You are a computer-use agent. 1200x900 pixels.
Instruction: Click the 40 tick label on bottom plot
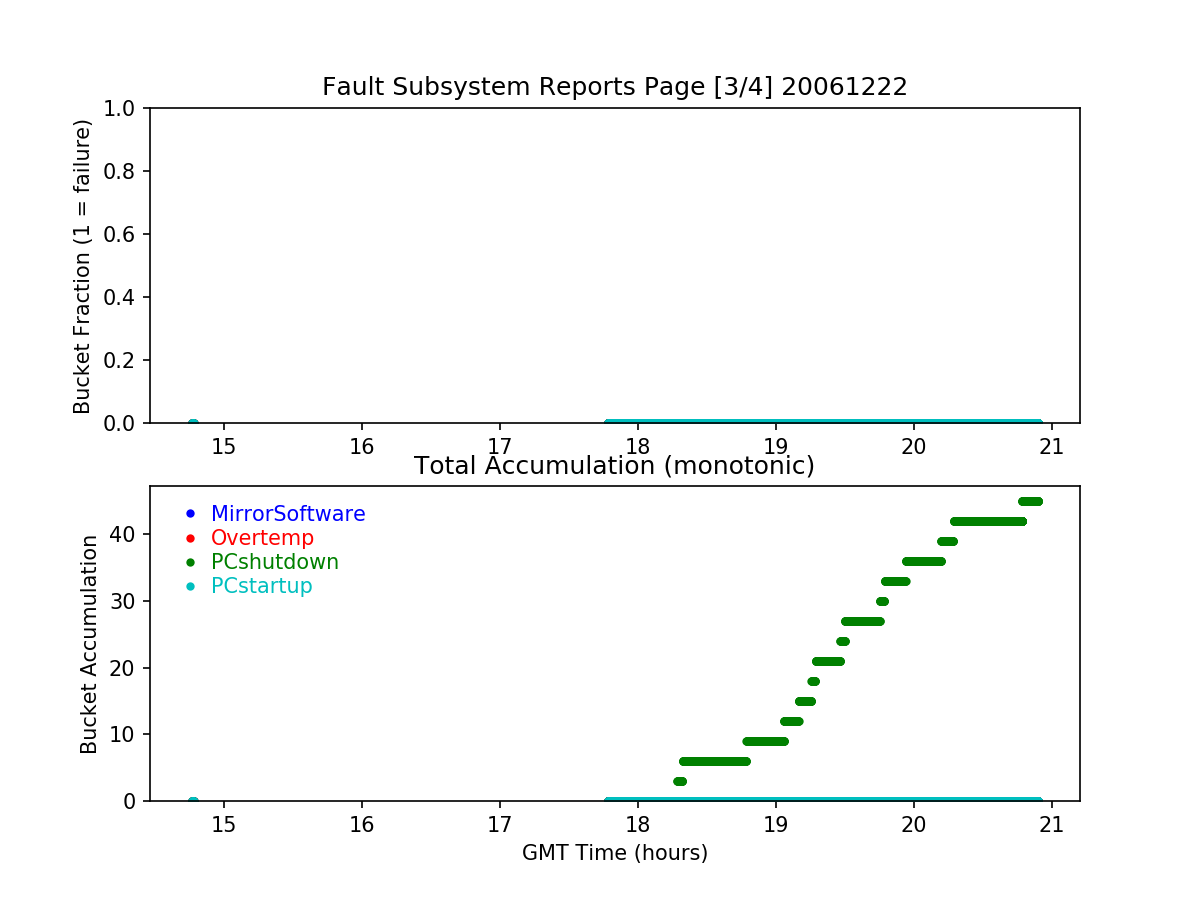click(x=124, y=534)
